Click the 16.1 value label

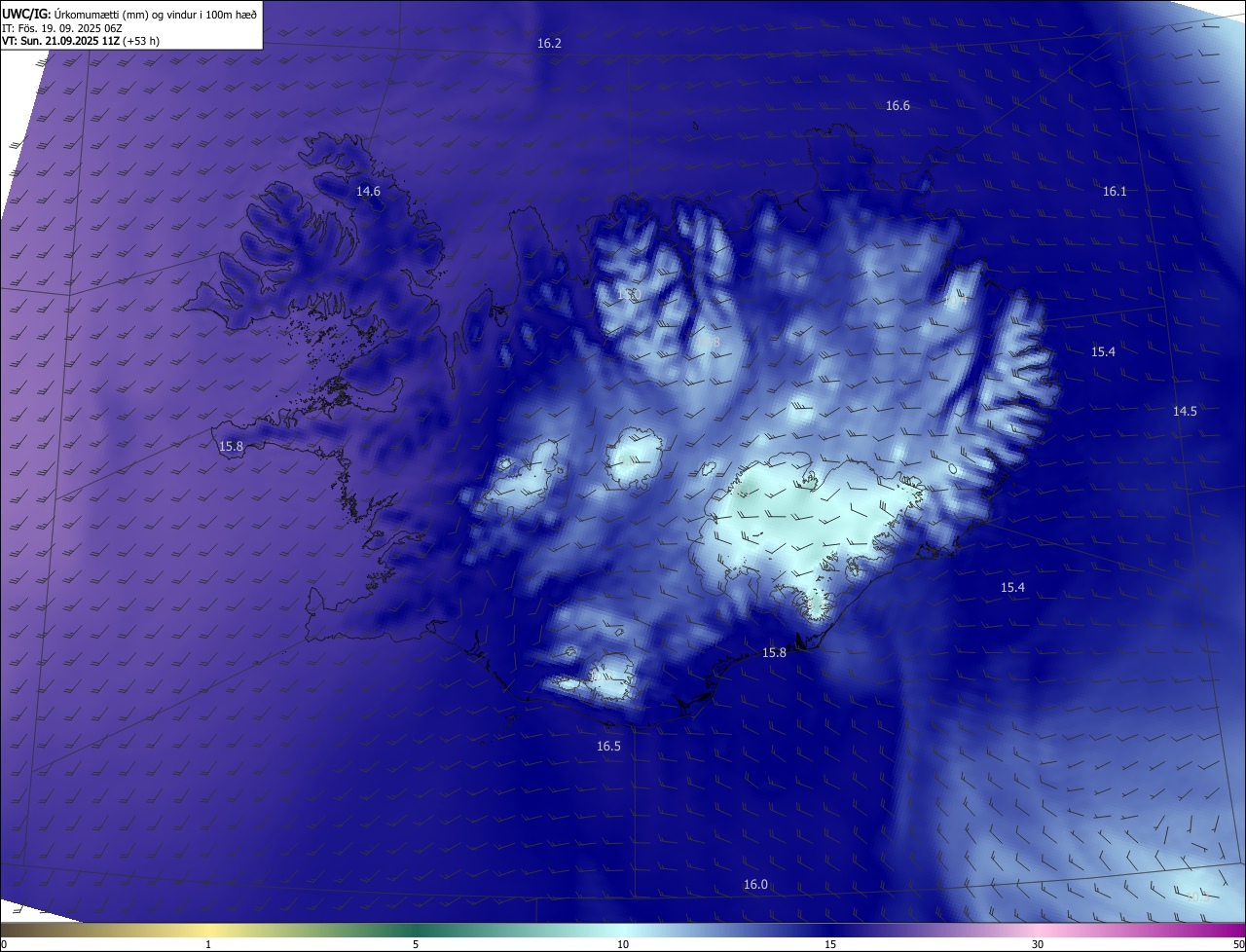[x=1115, y=192]
